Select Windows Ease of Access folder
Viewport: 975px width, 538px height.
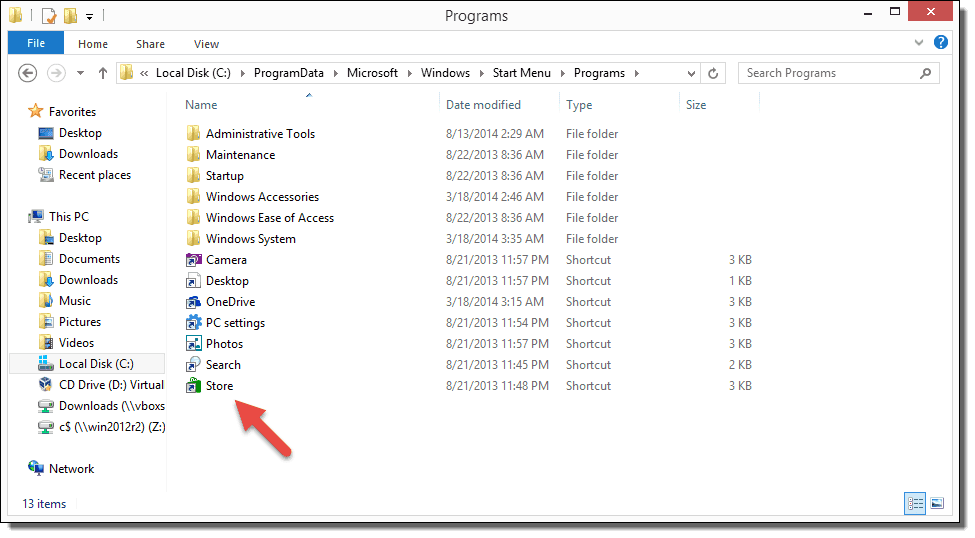coord(269,218)
